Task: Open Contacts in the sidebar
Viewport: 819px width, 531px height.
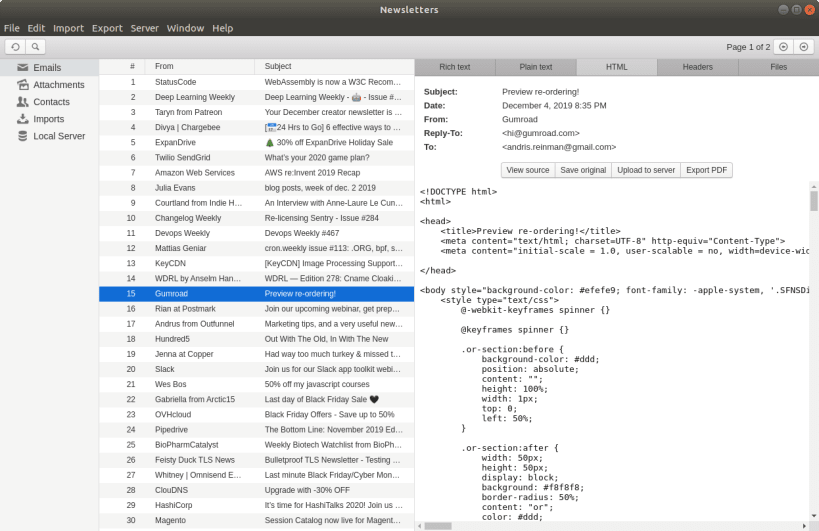Action: [x=51, y=102]
